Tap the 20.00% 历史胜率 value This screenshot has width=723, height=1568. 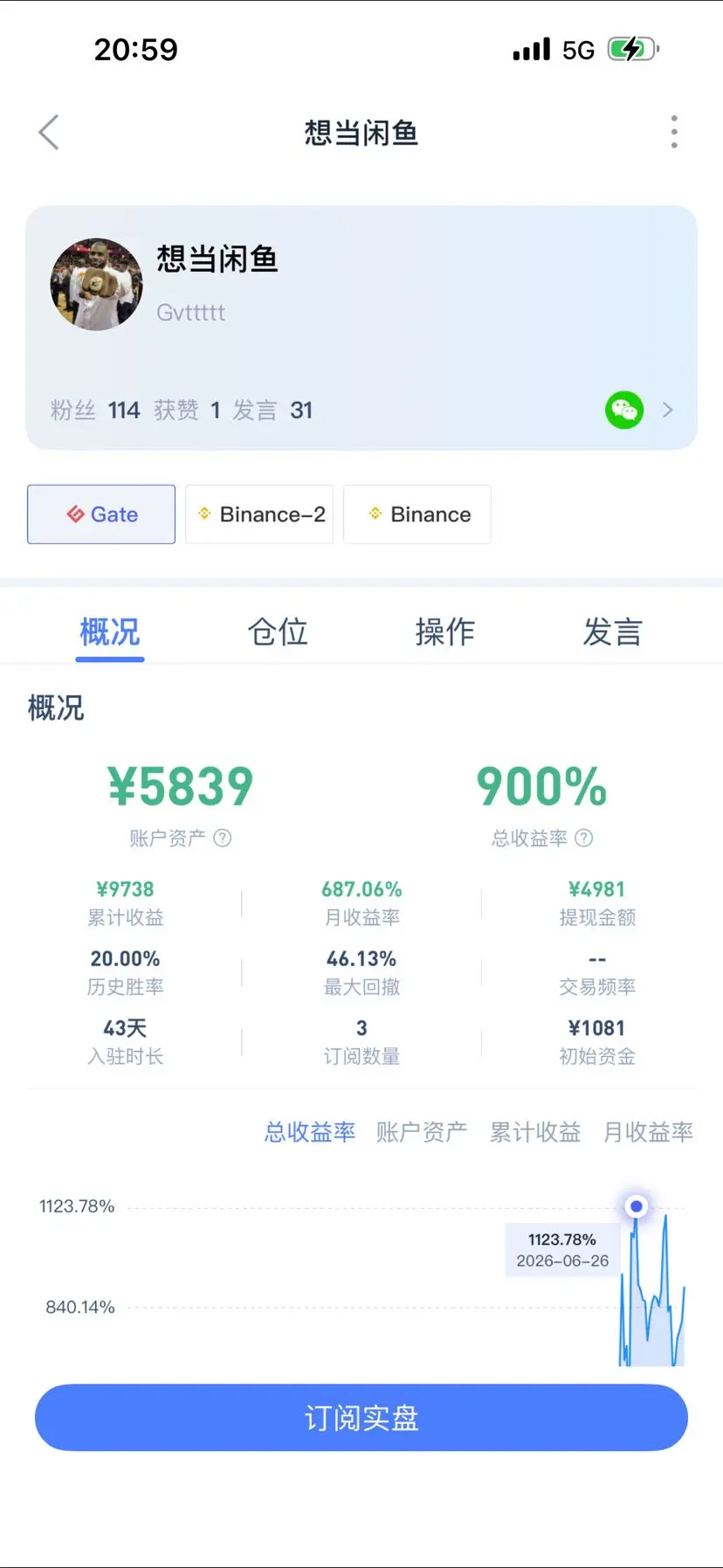click(x=126, y=959)
